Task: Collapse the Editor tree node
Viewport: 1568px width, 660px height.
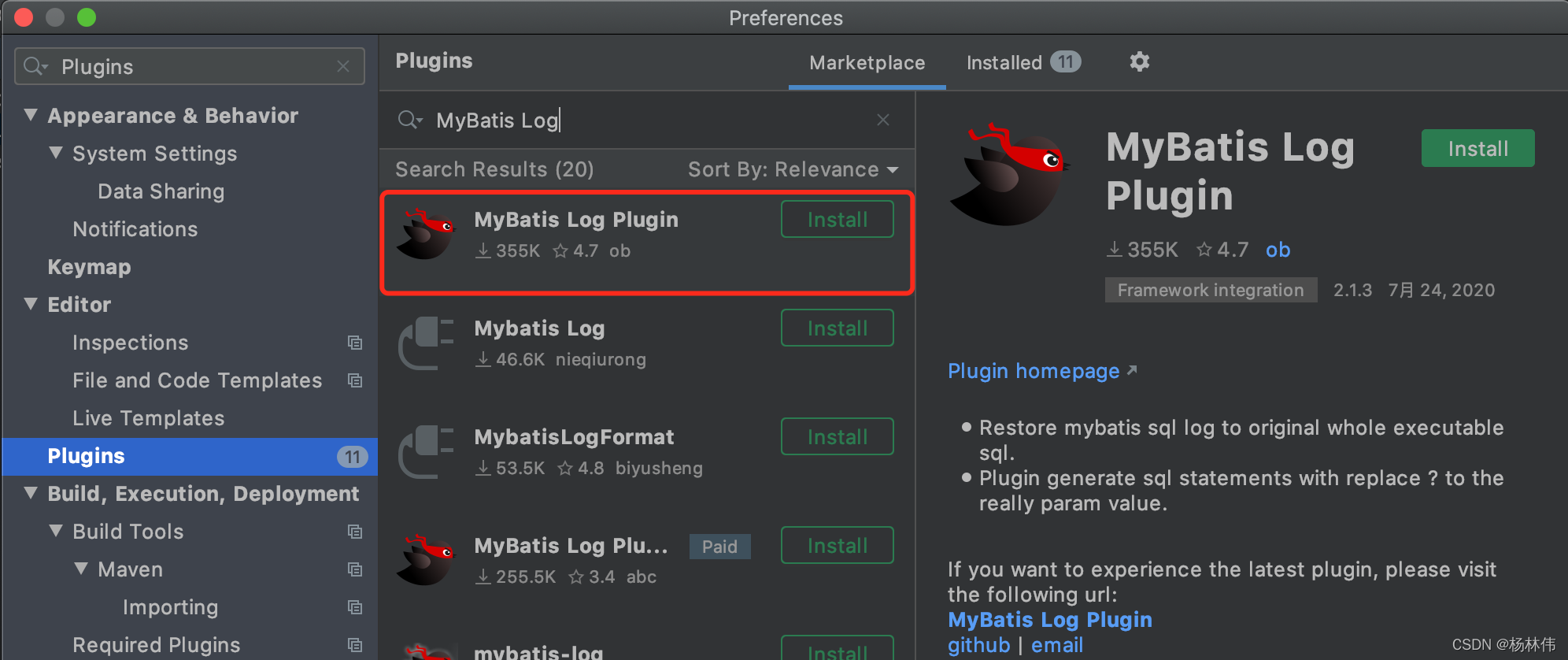Action: [x=31, y=305]
